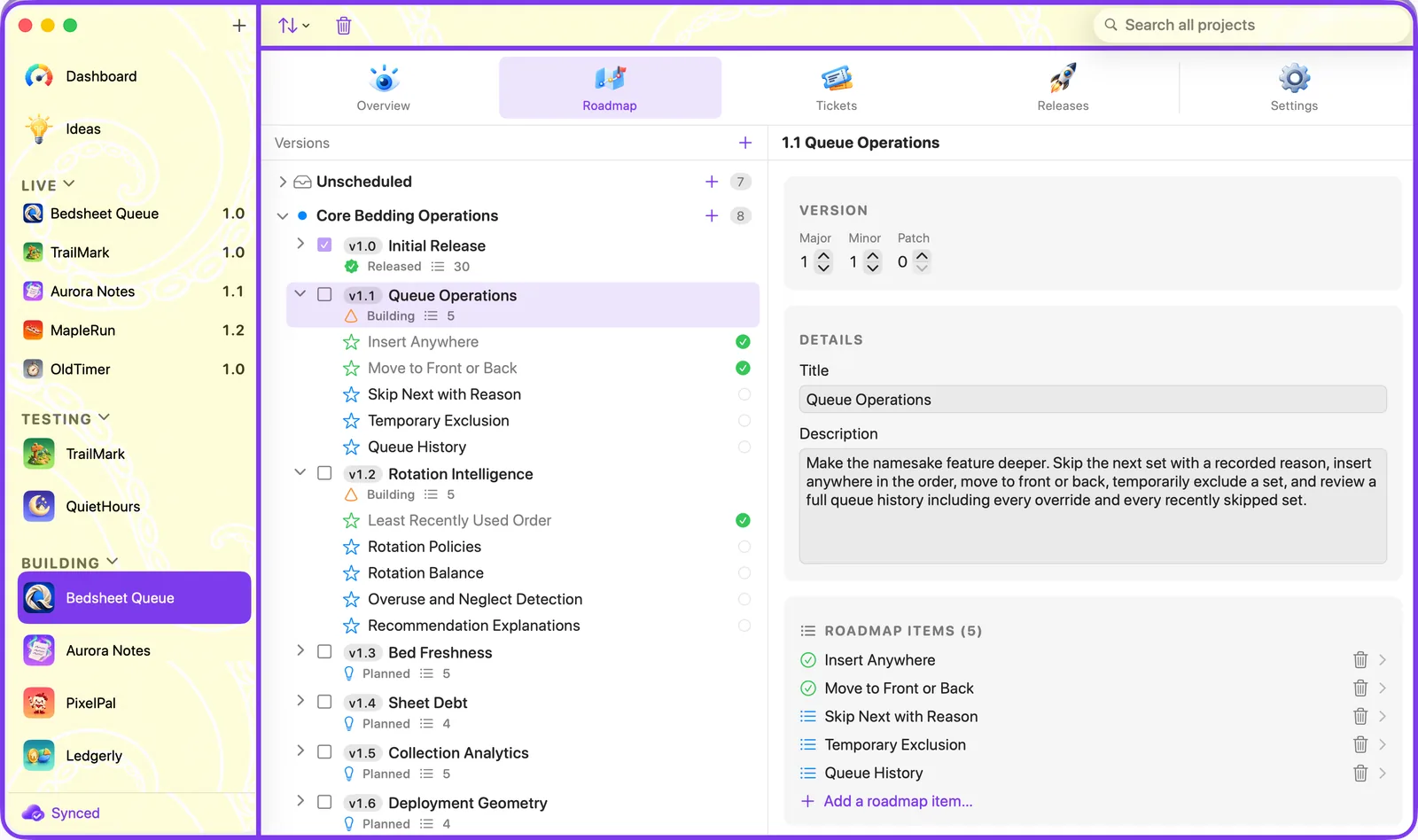Viewport: 1418px width, 840px height.
Task: Mark Skip Next with Reason complete
Action: [x=744, y=394]
